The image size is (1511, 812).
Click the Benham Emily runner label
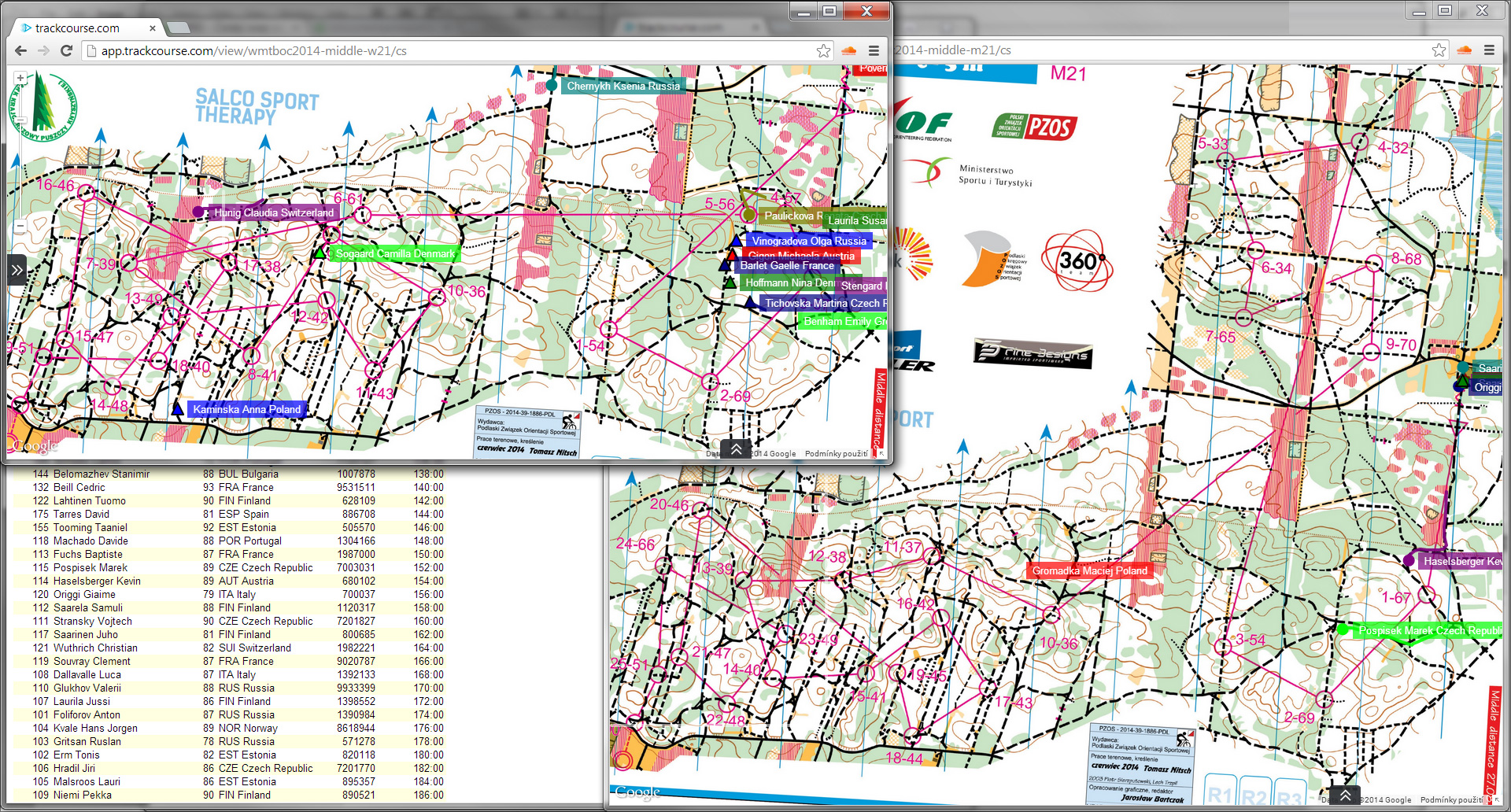843,321
